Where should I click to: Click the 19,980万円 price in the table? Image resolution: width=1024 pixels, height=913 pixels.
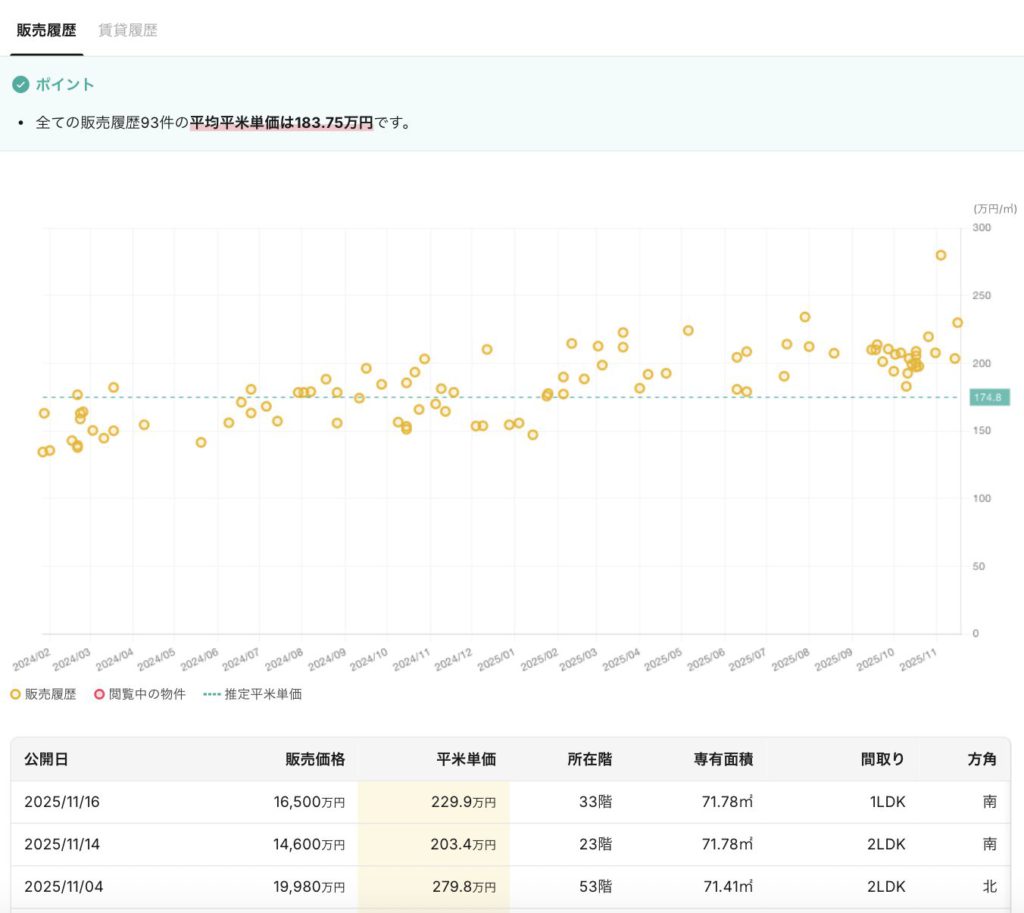(x=309, y=887)
